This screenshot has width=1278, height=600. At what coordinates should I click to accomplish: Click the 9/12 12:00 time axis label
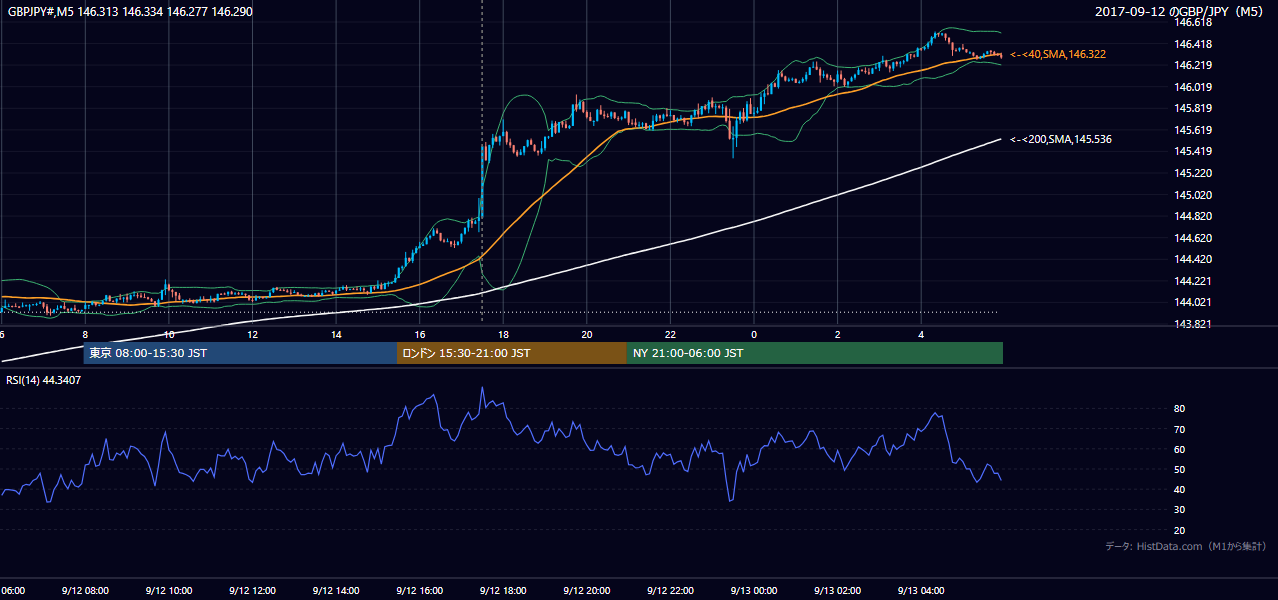(252, 591)
